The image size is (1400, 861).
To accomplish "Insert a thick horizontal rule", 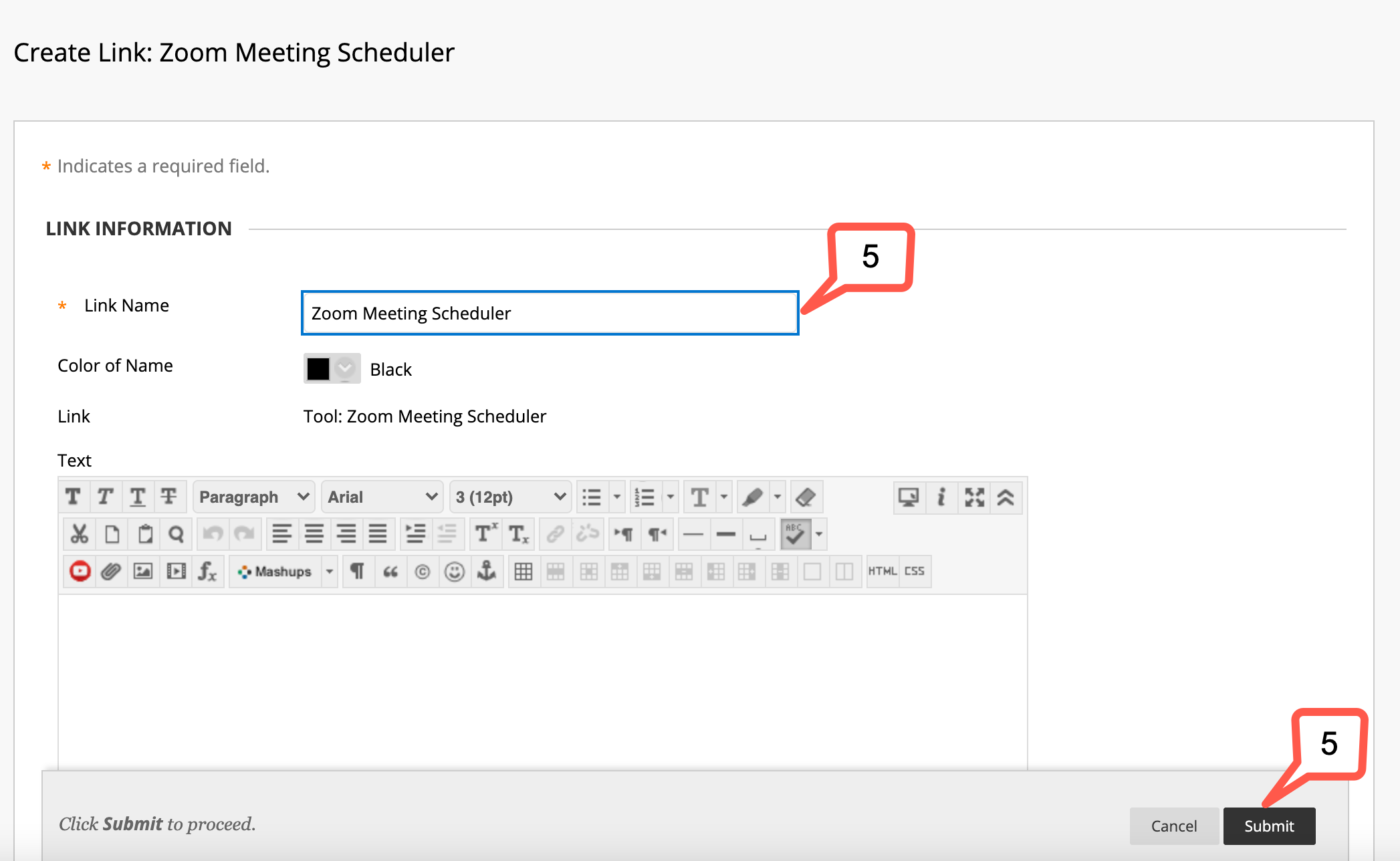I will tap(725, 534).
